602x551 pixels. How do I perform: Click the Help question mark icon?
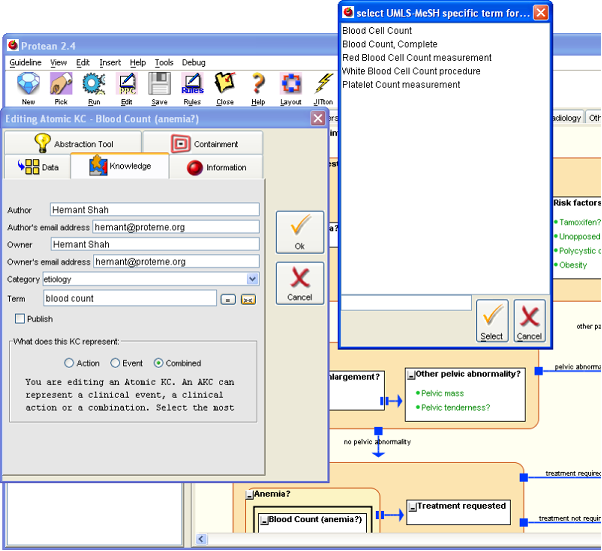(258, 84)
